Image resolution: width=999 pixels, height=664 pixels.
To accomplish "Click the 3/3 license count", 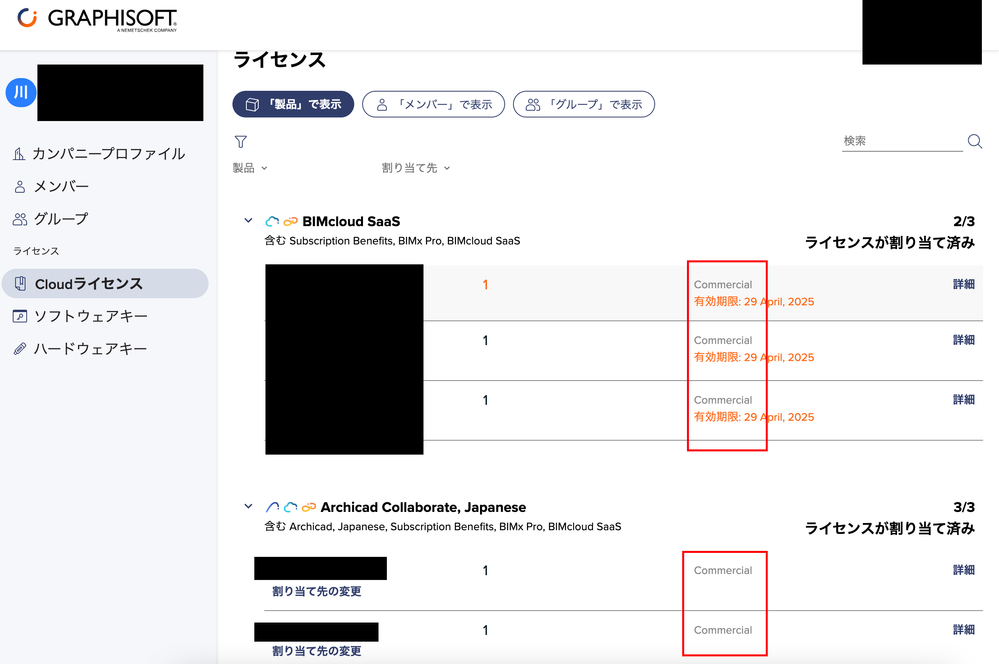I will click(964, 507).
